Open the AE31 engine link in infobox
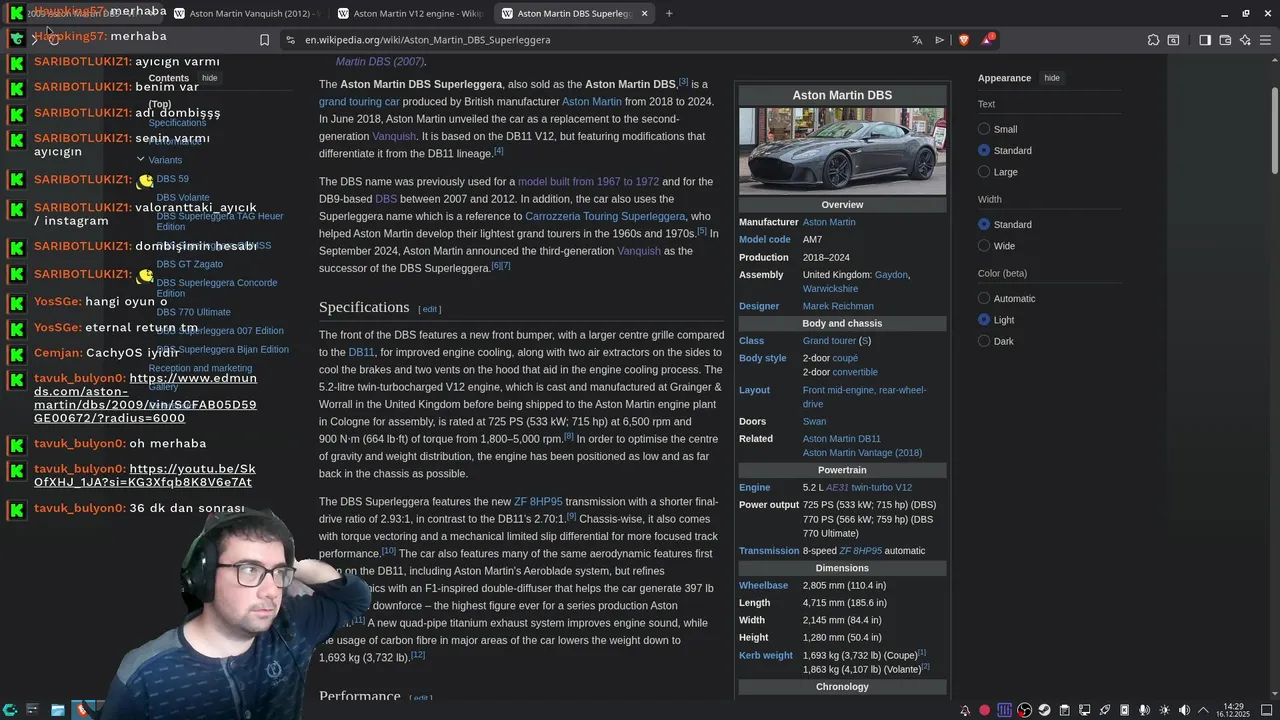Viewport: 1280px width, 720px height. (x=837, y=488)
